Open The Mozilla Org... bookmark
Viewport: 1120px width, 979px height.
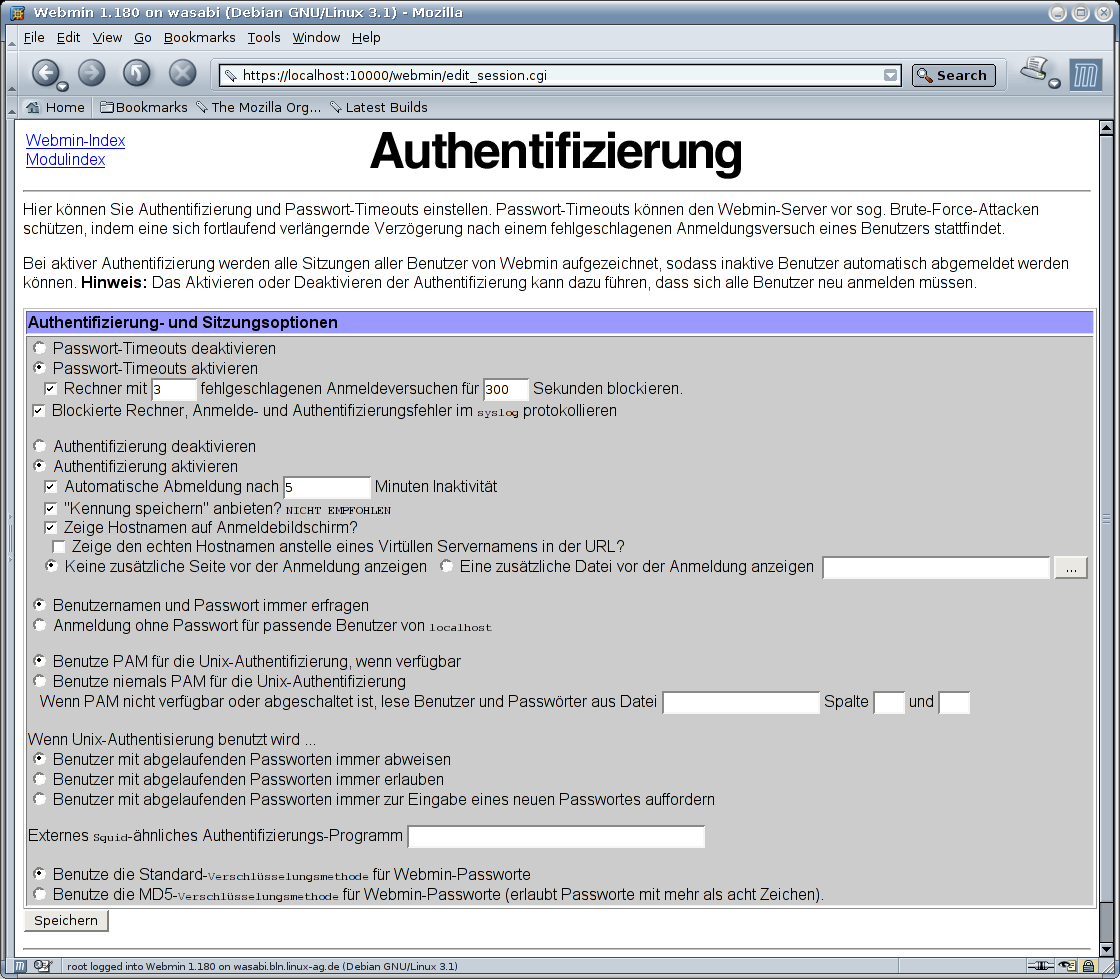pos(258,107)
